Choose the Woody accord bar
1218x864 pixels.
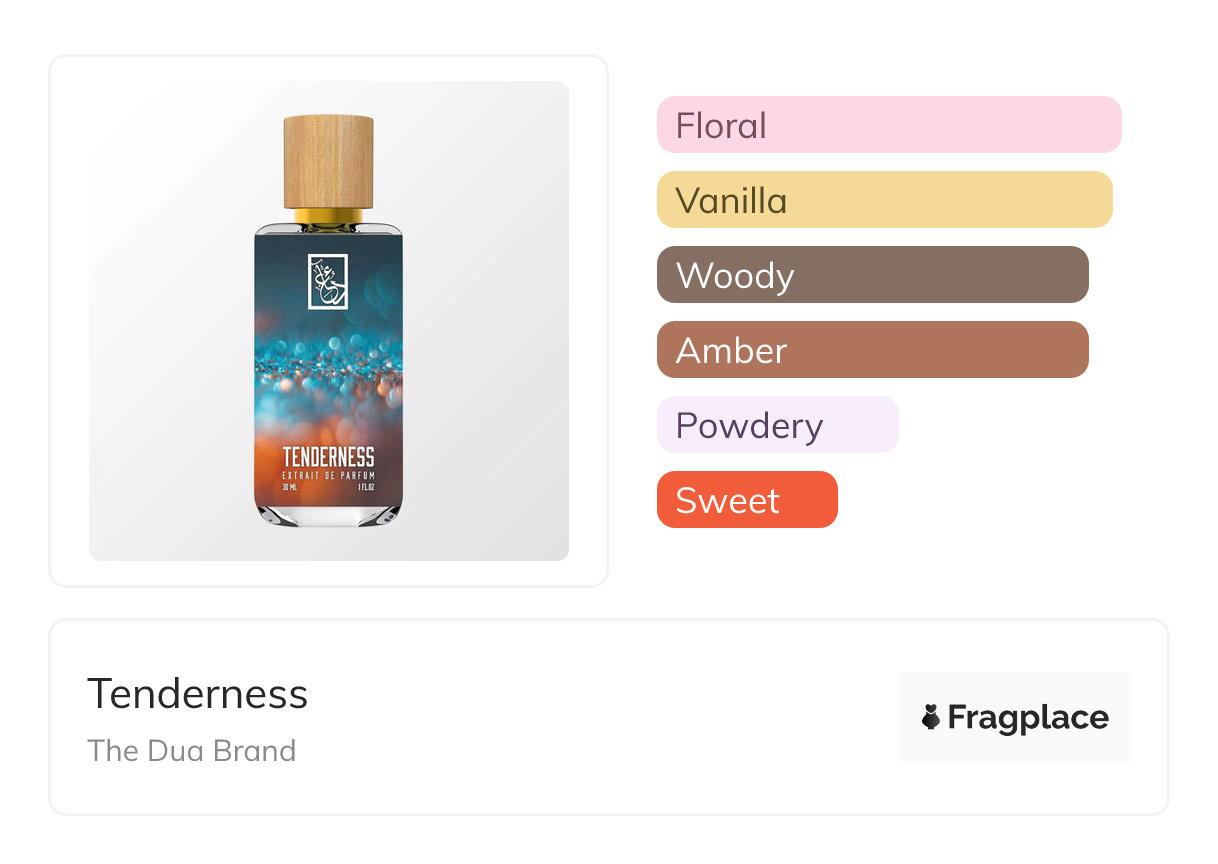click(x=873, y=275)
